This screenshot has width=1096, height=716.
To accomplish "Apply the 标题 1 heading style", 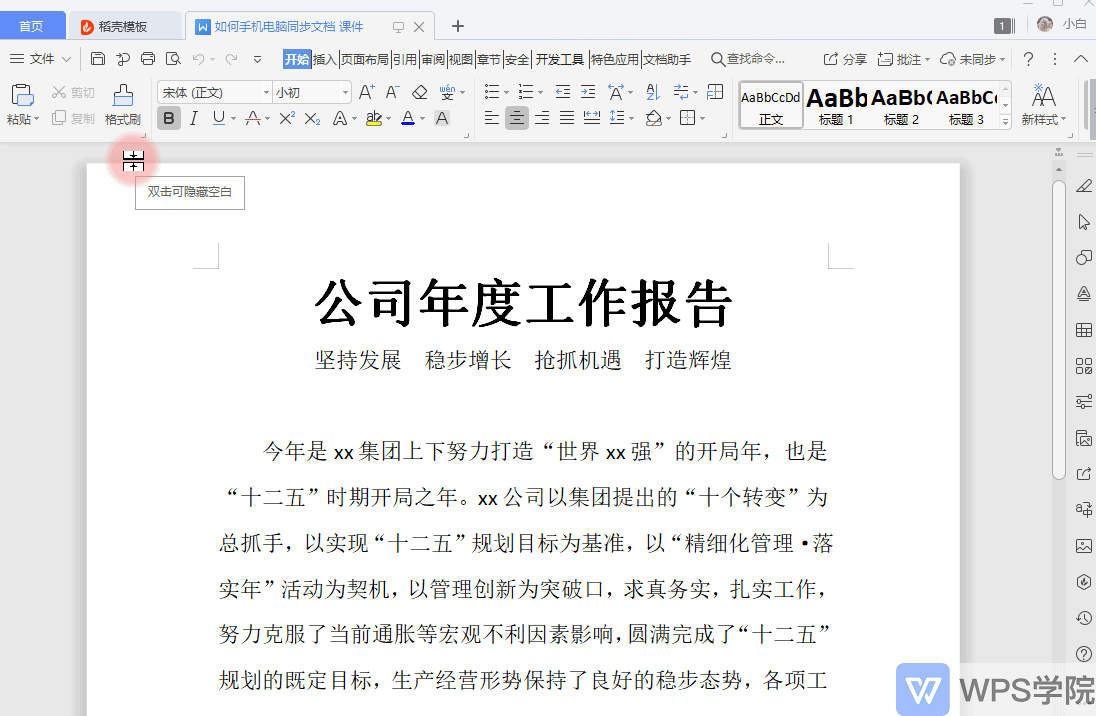I will click(x=836, y=105).
